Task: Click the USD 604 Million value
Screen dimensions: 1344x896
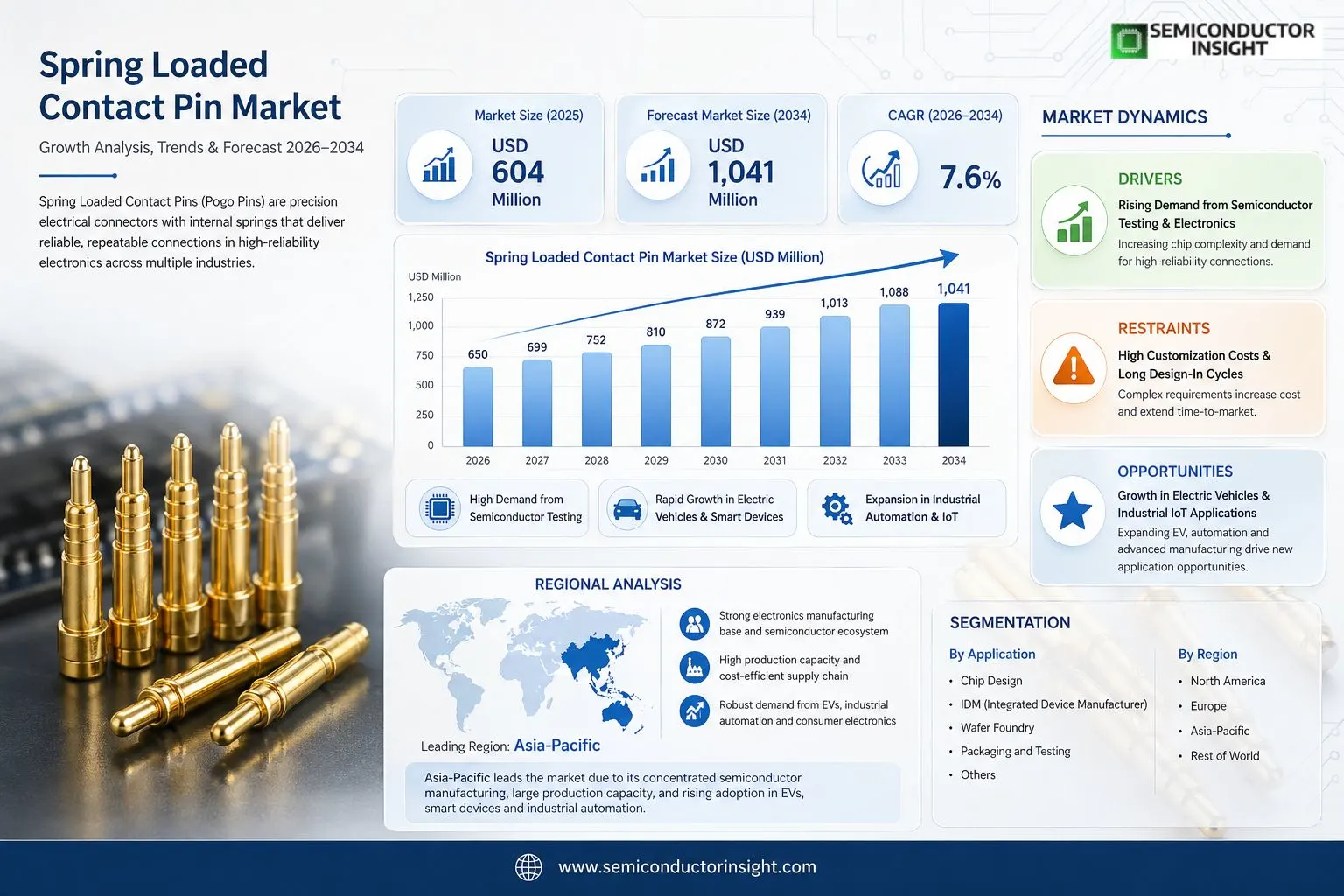Action: pos(518,172)
